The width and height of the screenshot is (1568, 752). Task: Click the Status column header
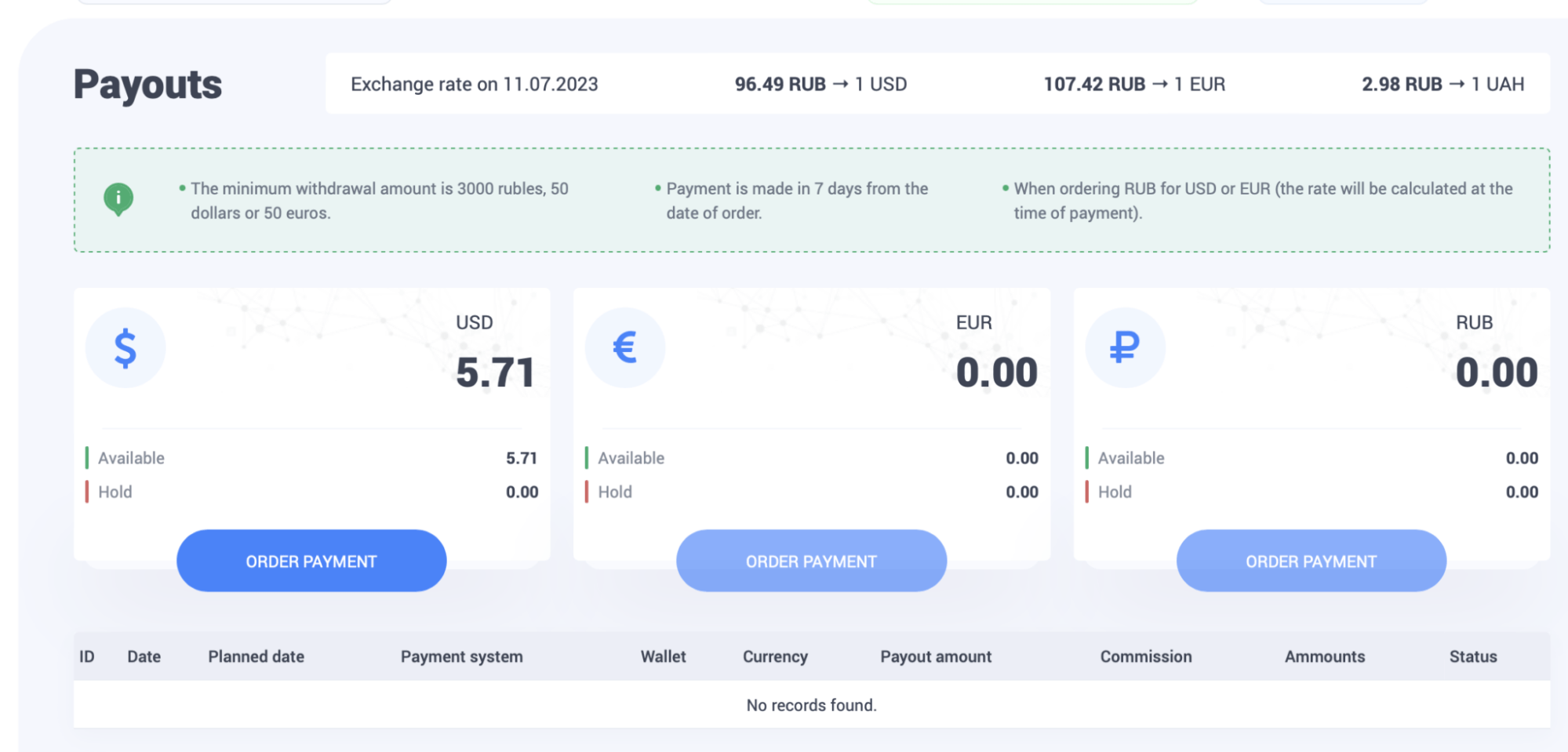[x=1472, y=657]
